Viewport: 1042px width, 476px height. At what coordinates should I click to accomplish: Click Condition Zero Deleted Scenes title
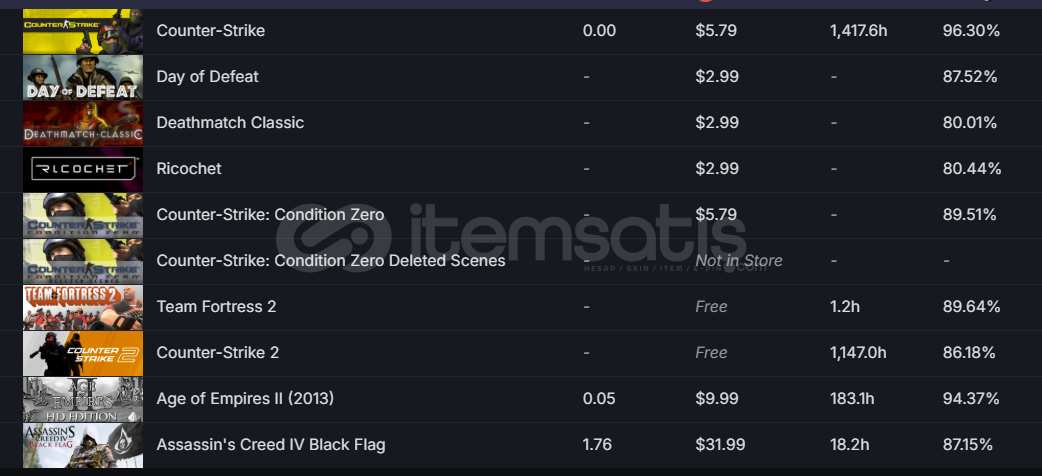click(331, 261)
